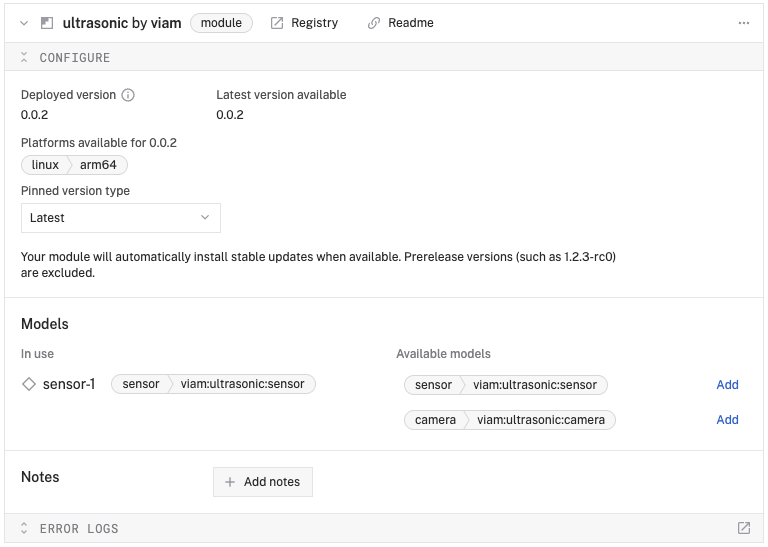Click the Add notes button
This screenshot has height=547, width=768.
click(263, 482)
